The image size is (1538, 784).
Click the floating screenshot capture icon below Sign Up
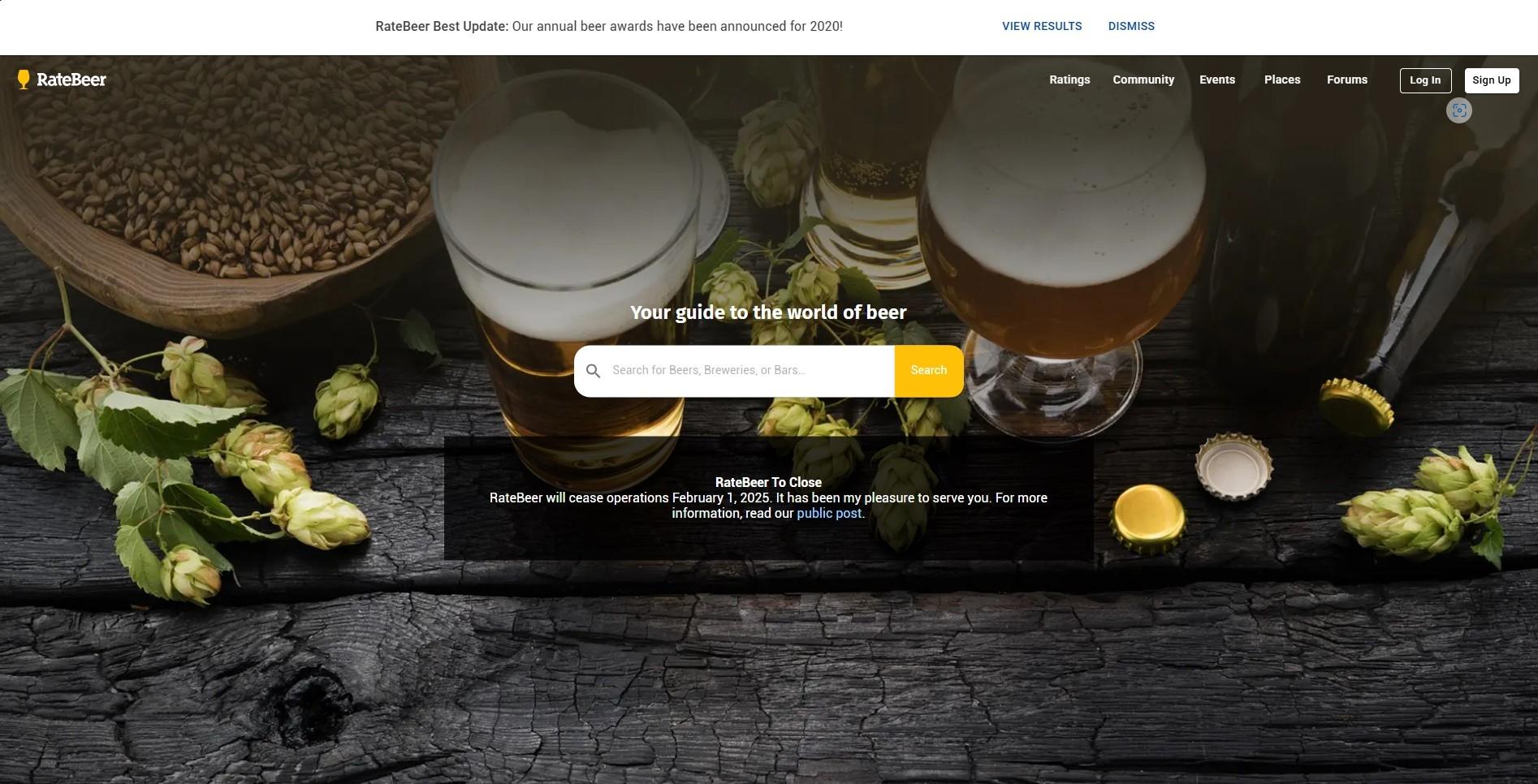(x=1459, y=110)
